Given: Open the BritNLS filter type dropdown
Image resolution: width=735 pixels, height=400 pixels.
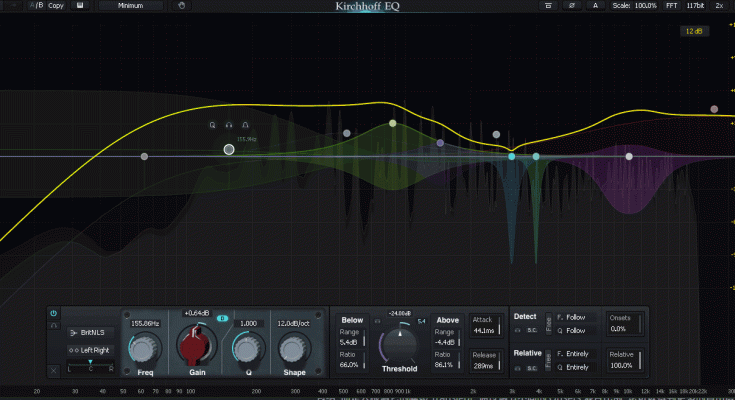Looking at the screenshot, I should coord(87,331).
